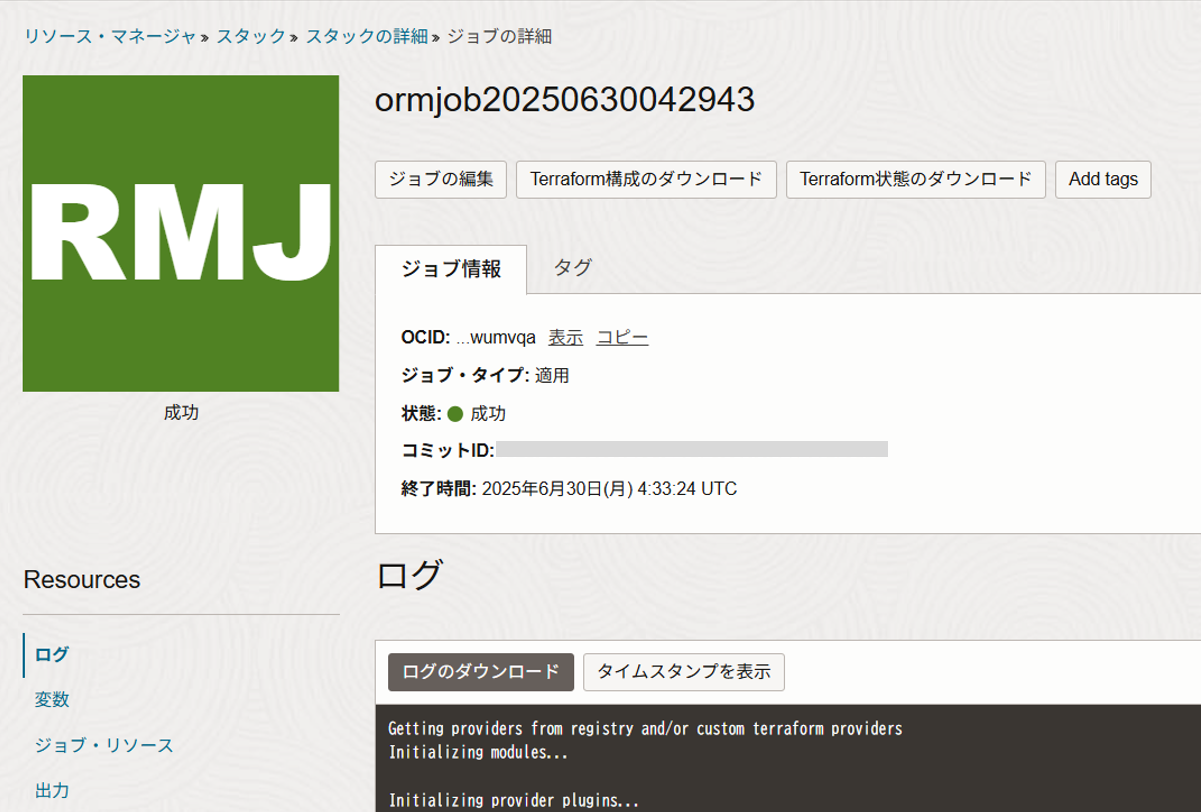Click the ログのダウンロード button
Image resolution: width=1201 pixels, height=812 pixels.
pyautogui.click(x=481, y=672)
